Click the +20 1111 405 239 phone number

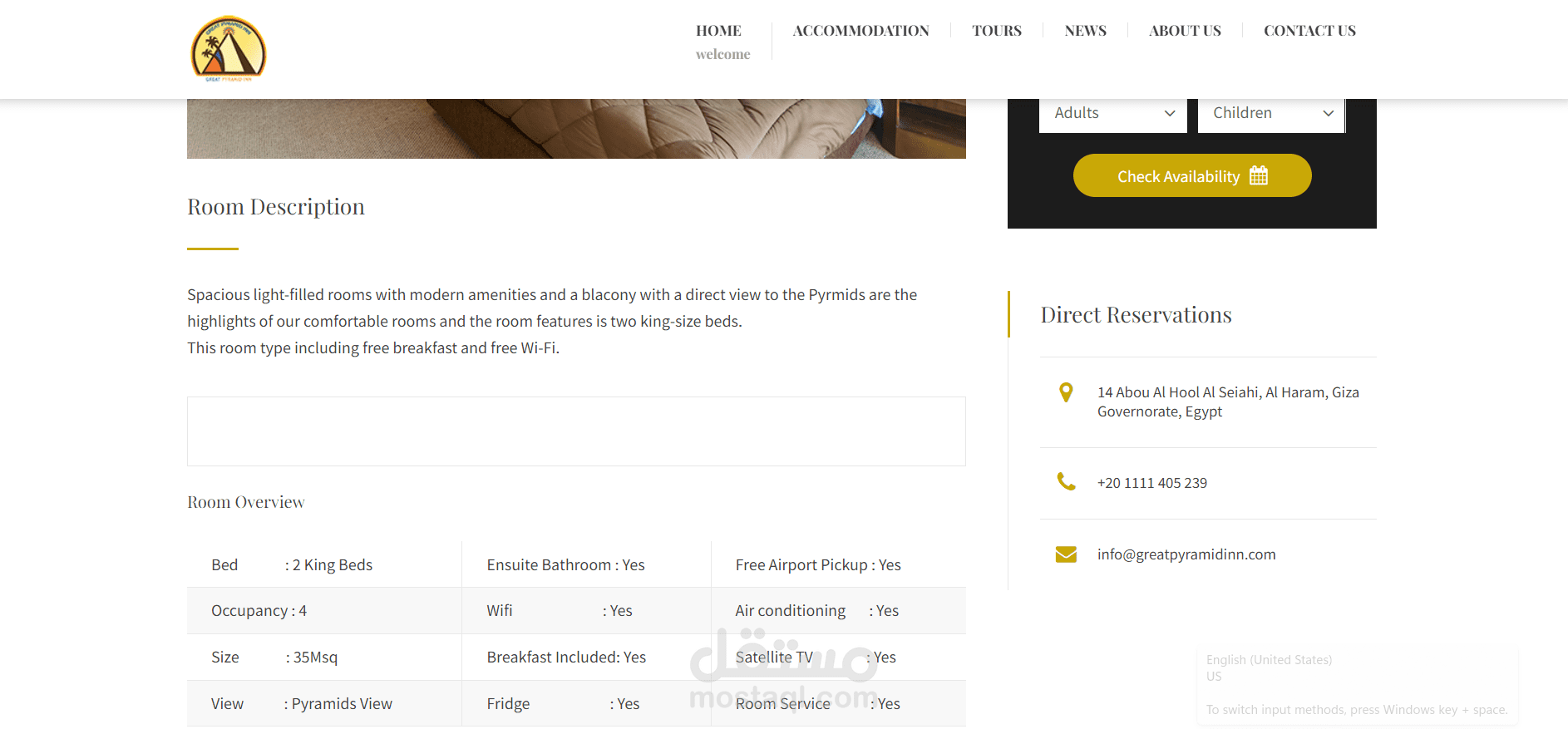[1152, 483]
